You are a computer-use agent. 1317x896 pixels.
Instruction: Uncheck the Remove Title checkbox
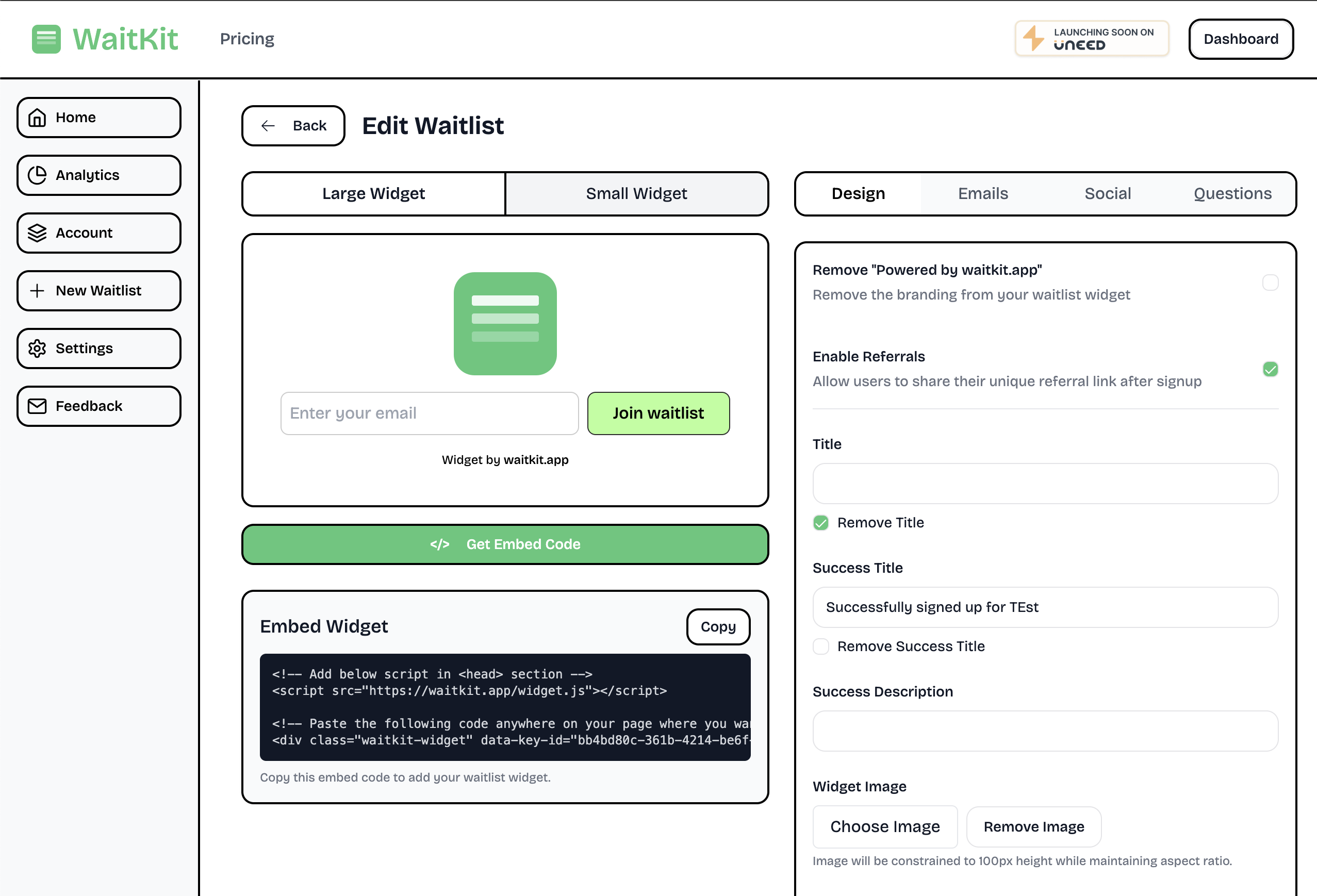[x=820, y=523]
